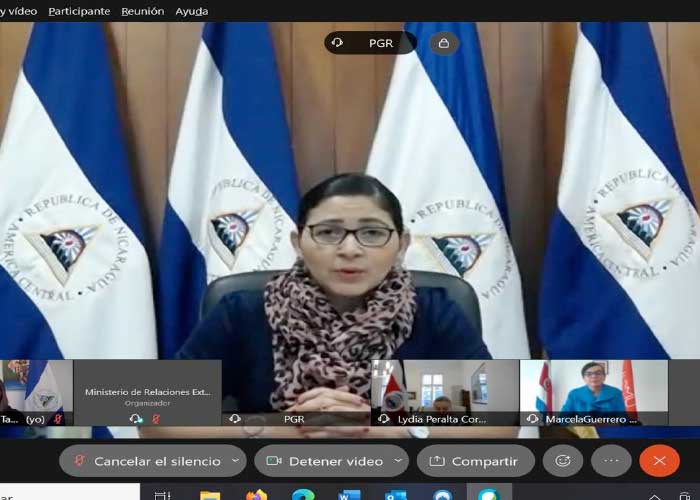Screen dimensions: 700x500
Task: Open Outlook from the taskbar
Action: tap(395, 494)
